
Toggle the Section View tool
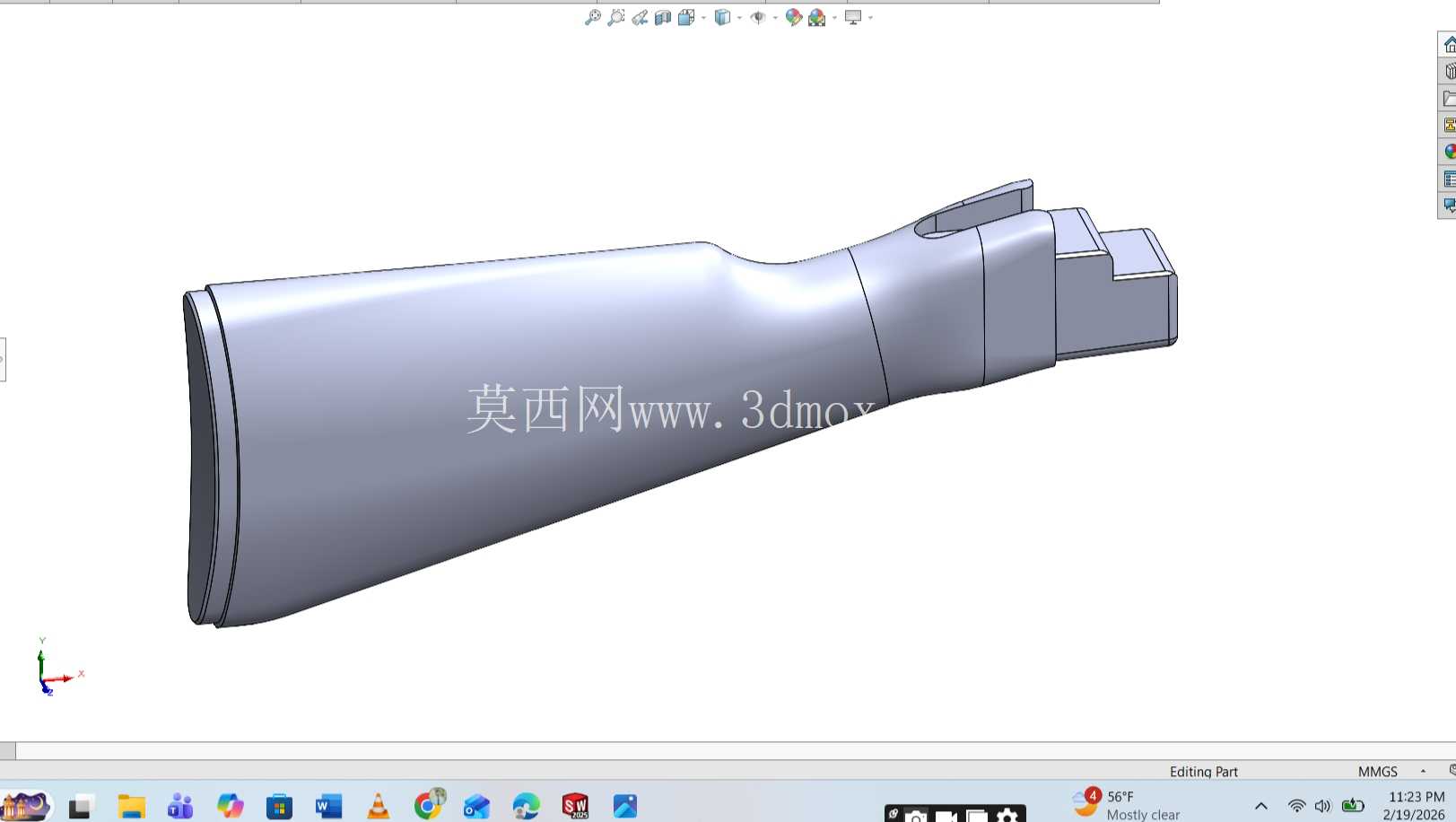coord(663,17)
